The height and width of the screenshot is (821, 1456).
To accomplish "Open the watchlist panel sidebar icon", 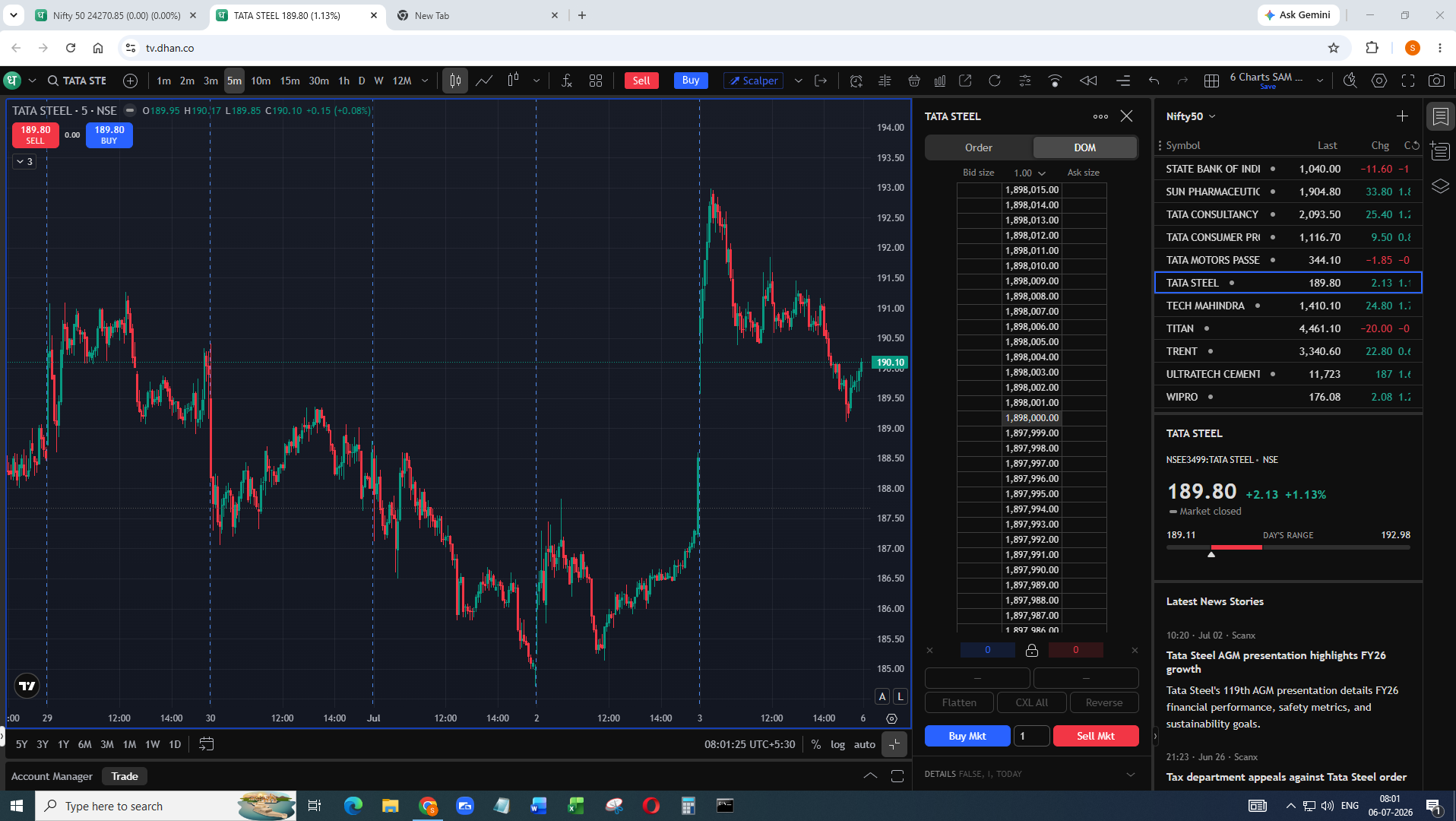I will [x=1440, y=116].
